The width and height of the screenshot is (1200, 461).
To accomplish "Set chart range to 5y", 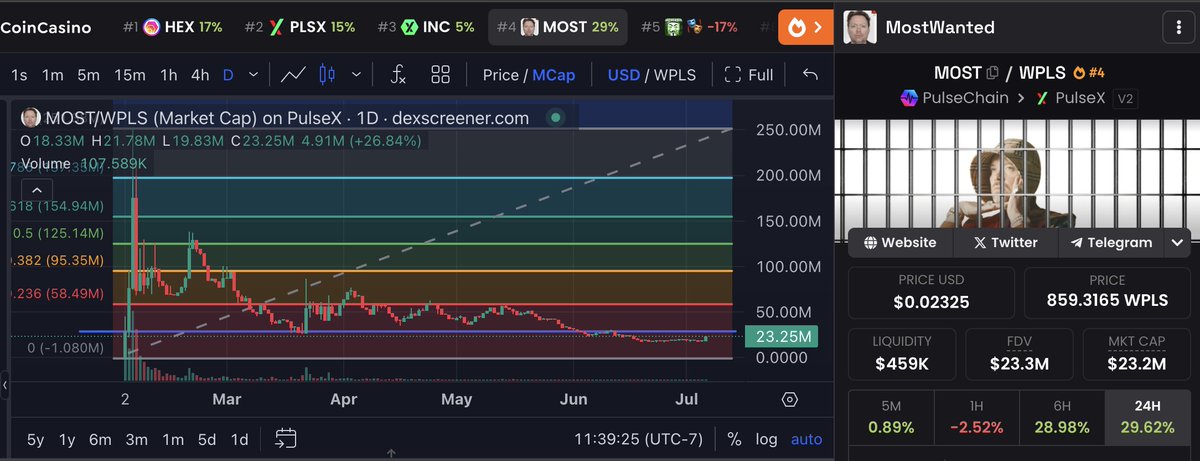I will coord(35,438).
